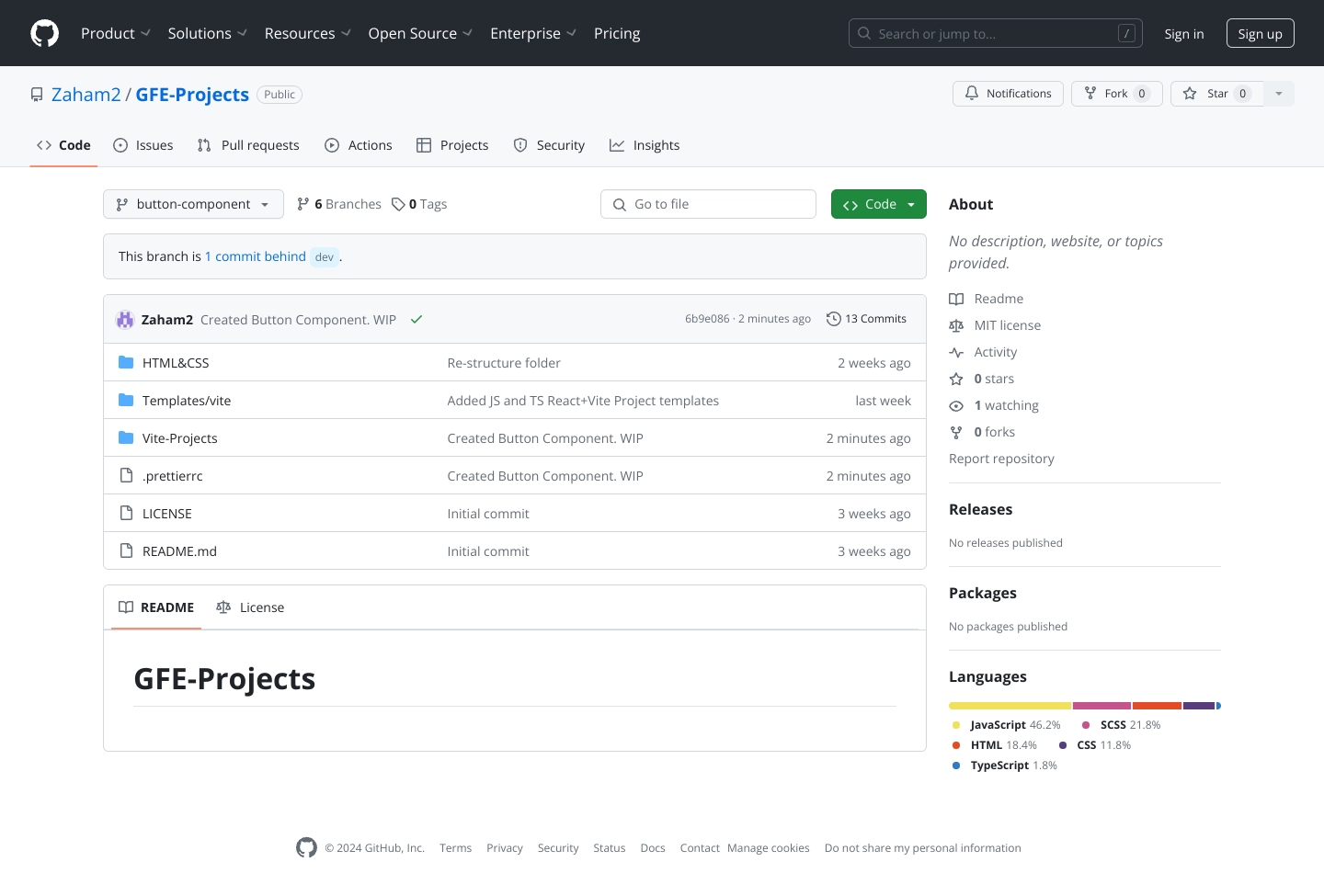Screen dimensions: 1324x896
Task: Expand the Solutions menu
Action: (x=208, y=33)
